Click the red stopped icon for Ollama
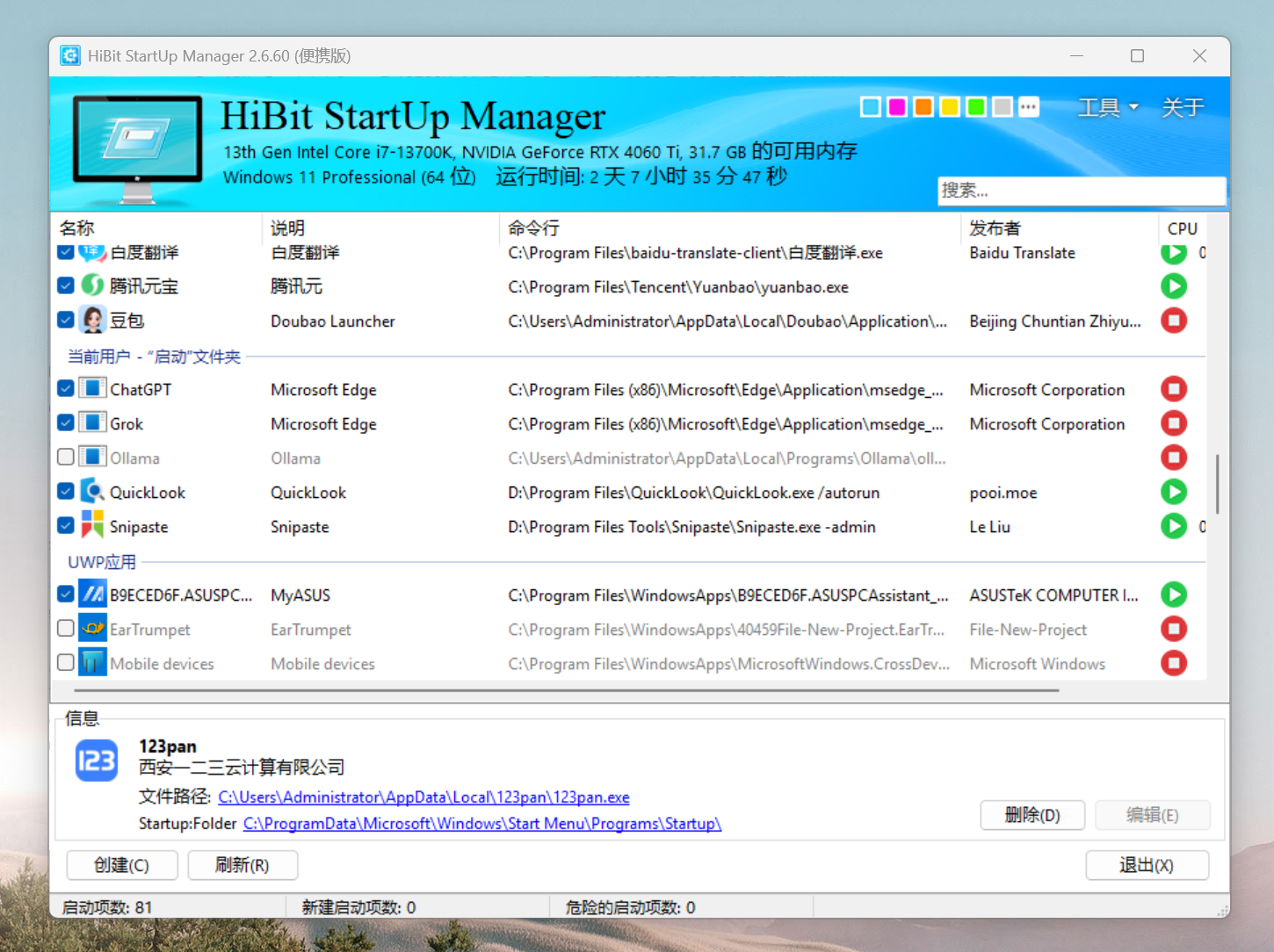The width and height of the screenshot is (1274, 952). point(1173,458)
